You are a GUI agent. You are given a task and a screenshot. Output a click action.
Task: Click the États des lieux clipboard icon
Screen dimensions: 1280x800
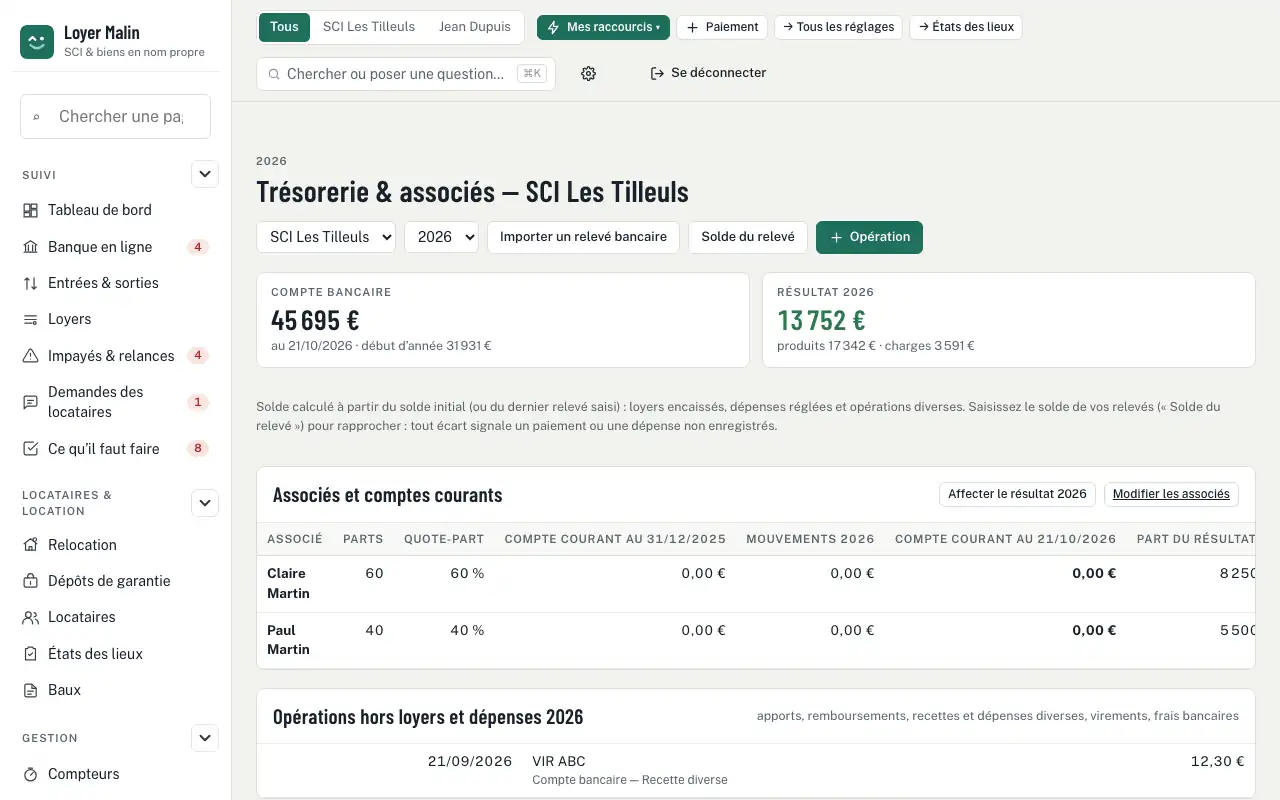pyautogui.click(x=30, y=654)
